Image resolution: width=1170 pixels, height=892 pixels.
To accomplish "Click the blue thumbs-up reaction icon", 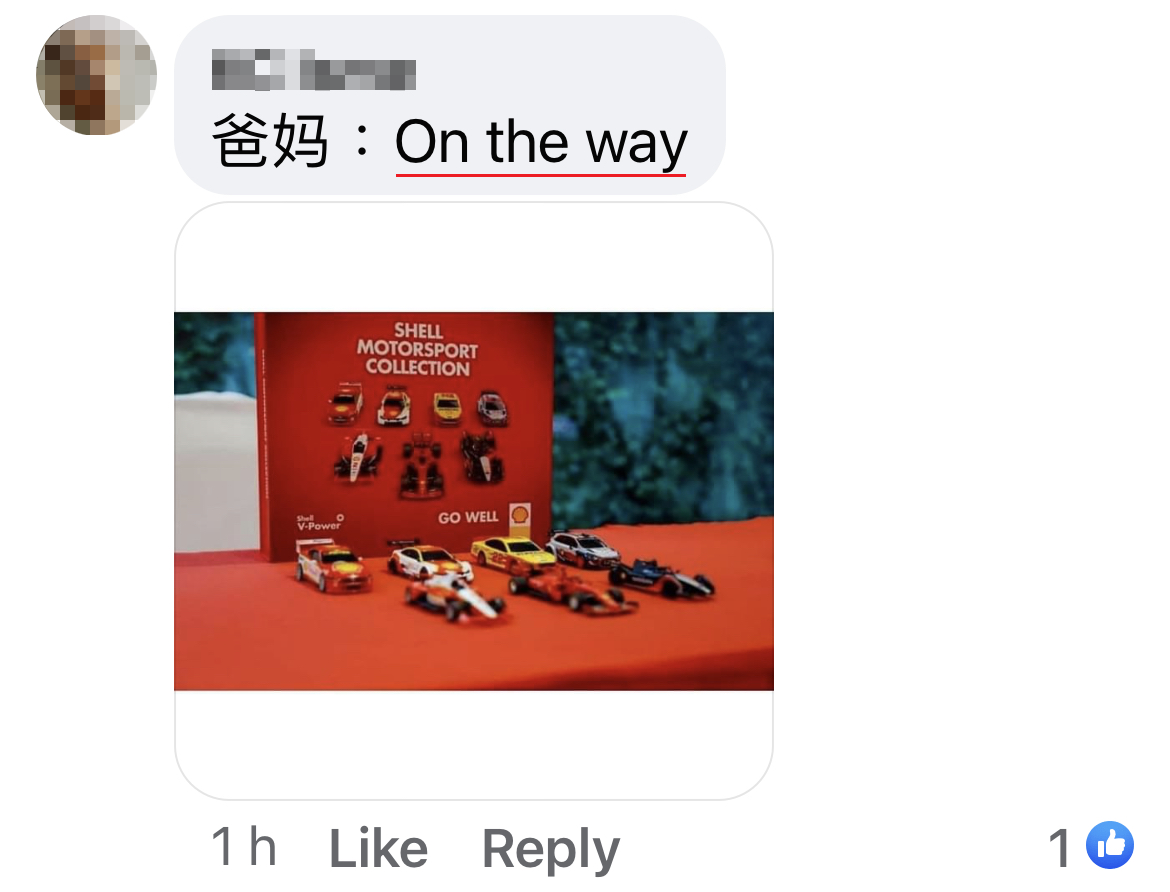I will [1110, 845].
